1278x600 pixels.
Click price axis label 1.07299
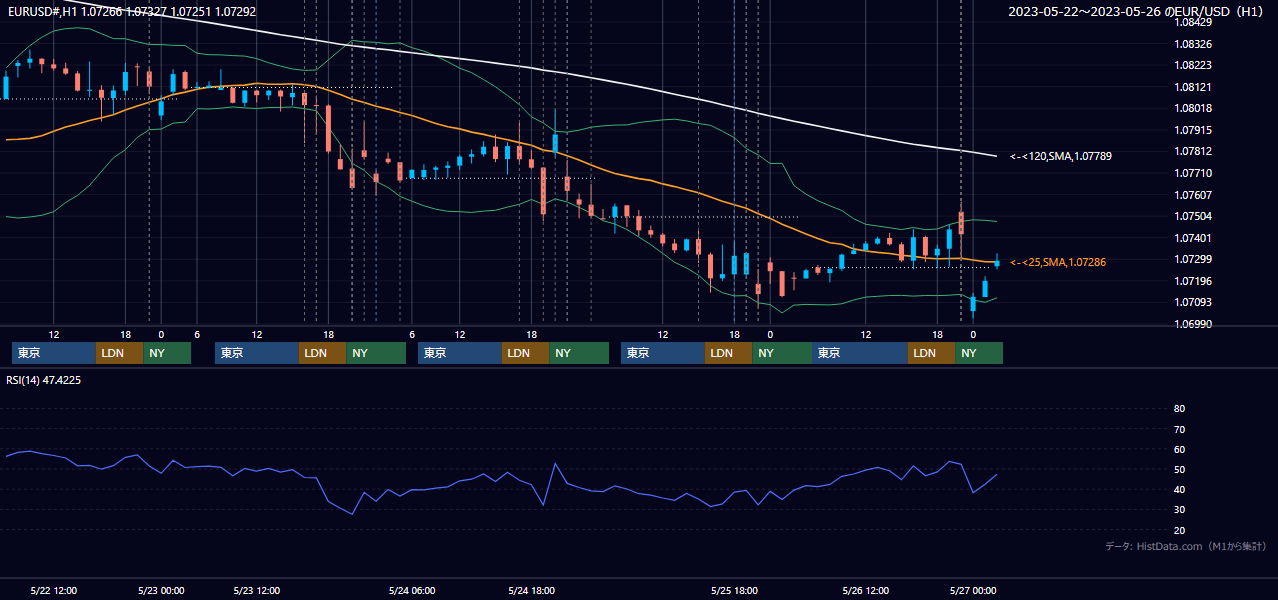(1192, 259)
